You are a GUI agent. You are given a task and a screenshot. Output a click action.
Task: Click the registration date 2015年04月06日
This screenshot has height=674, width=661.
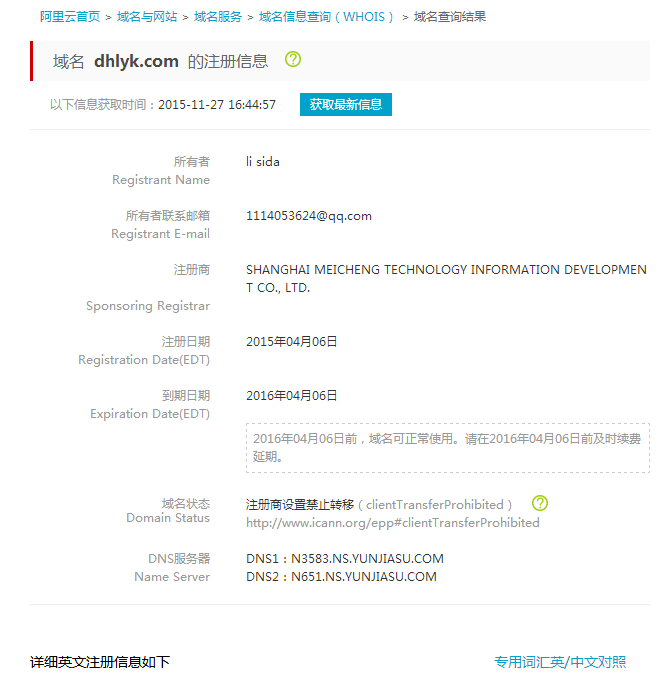292,342
